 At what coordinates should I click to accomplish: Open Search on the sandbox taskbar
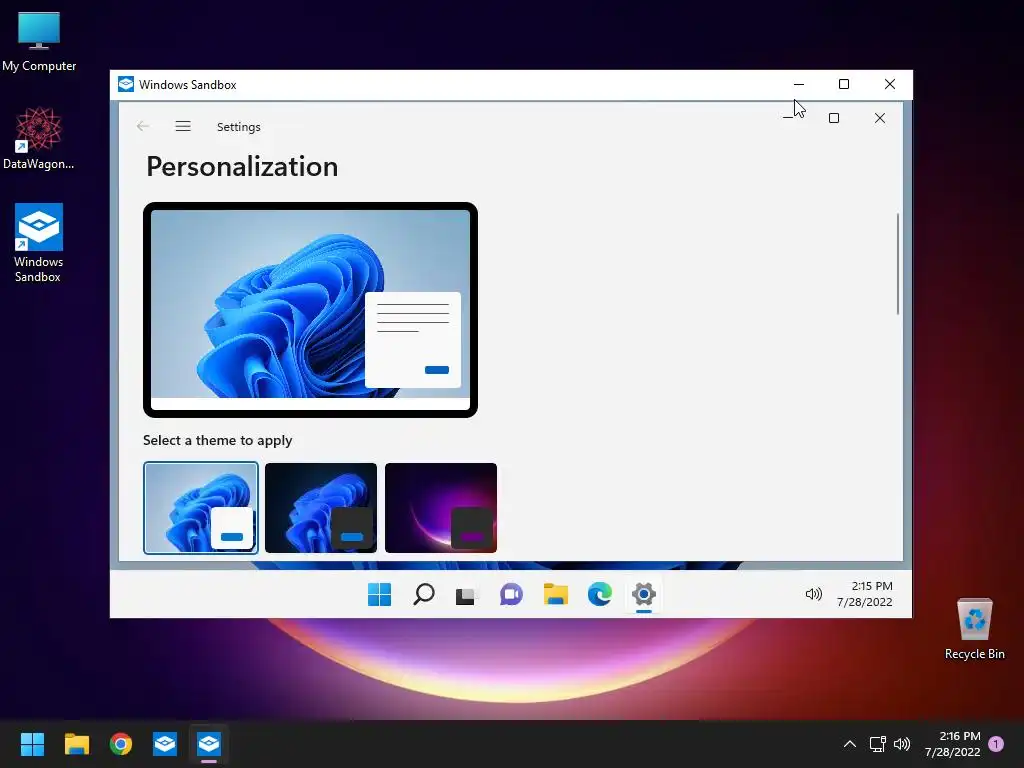pyautogui.click(x=424, y=594)
